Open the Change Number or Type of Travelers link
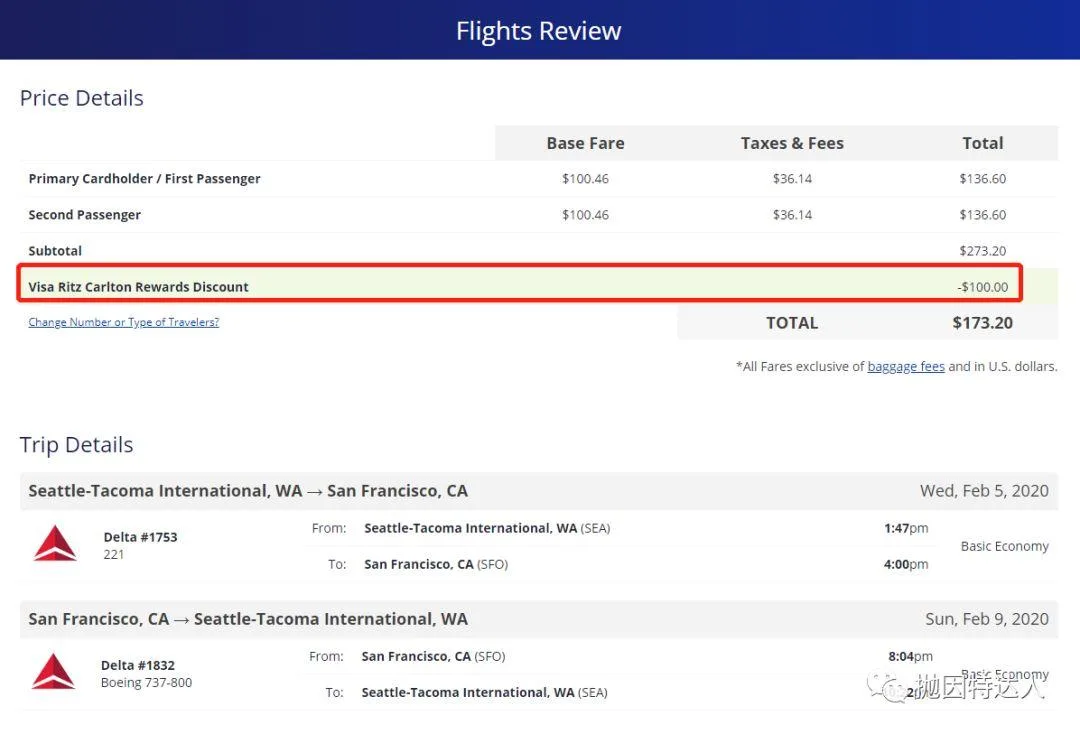 pyautogui.click(x=124, y=322)
